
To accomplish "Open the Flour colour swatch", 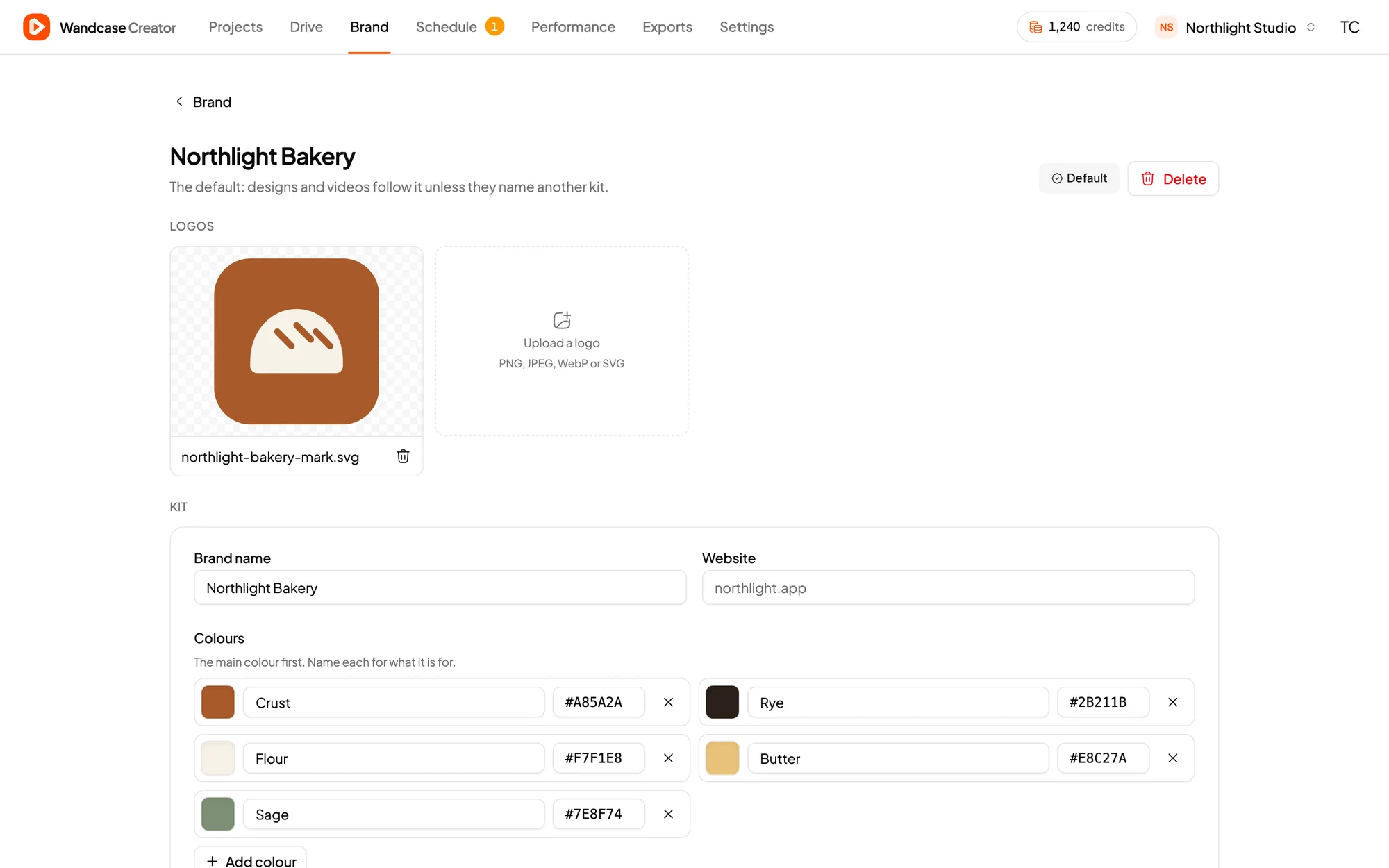I will (218, 758).
